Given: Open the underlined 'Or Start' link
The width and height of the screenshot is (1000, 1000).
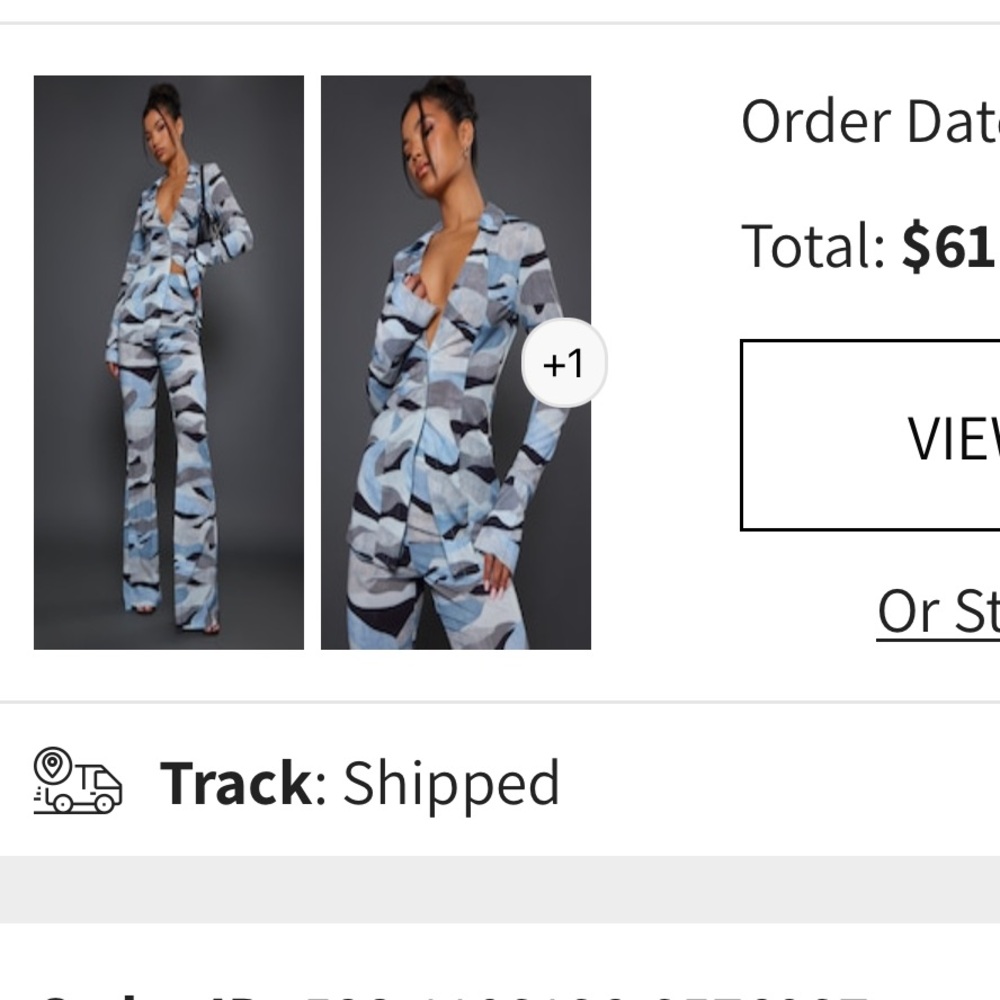Looking at the screenshot, I should point(940,610).
